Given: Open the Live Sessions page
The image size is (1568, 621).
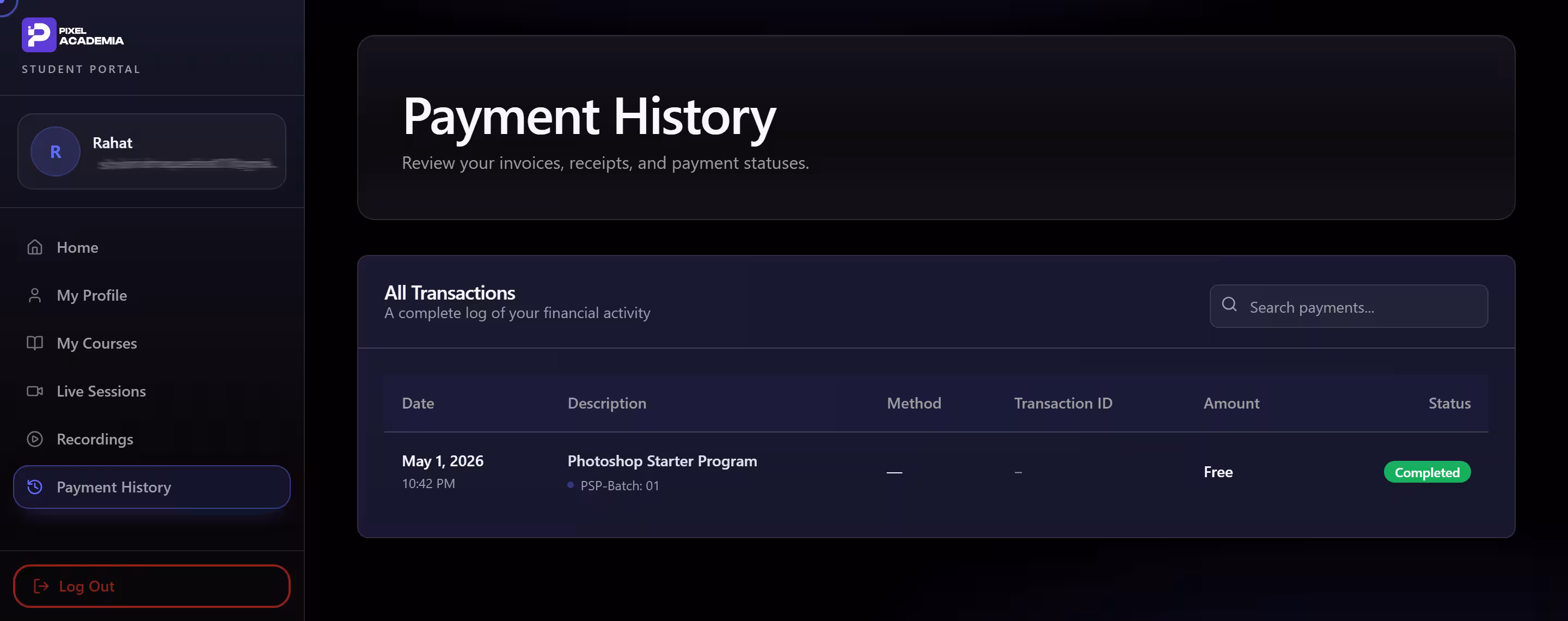Looking at the screenshot, I should click(x=151, y=391).
